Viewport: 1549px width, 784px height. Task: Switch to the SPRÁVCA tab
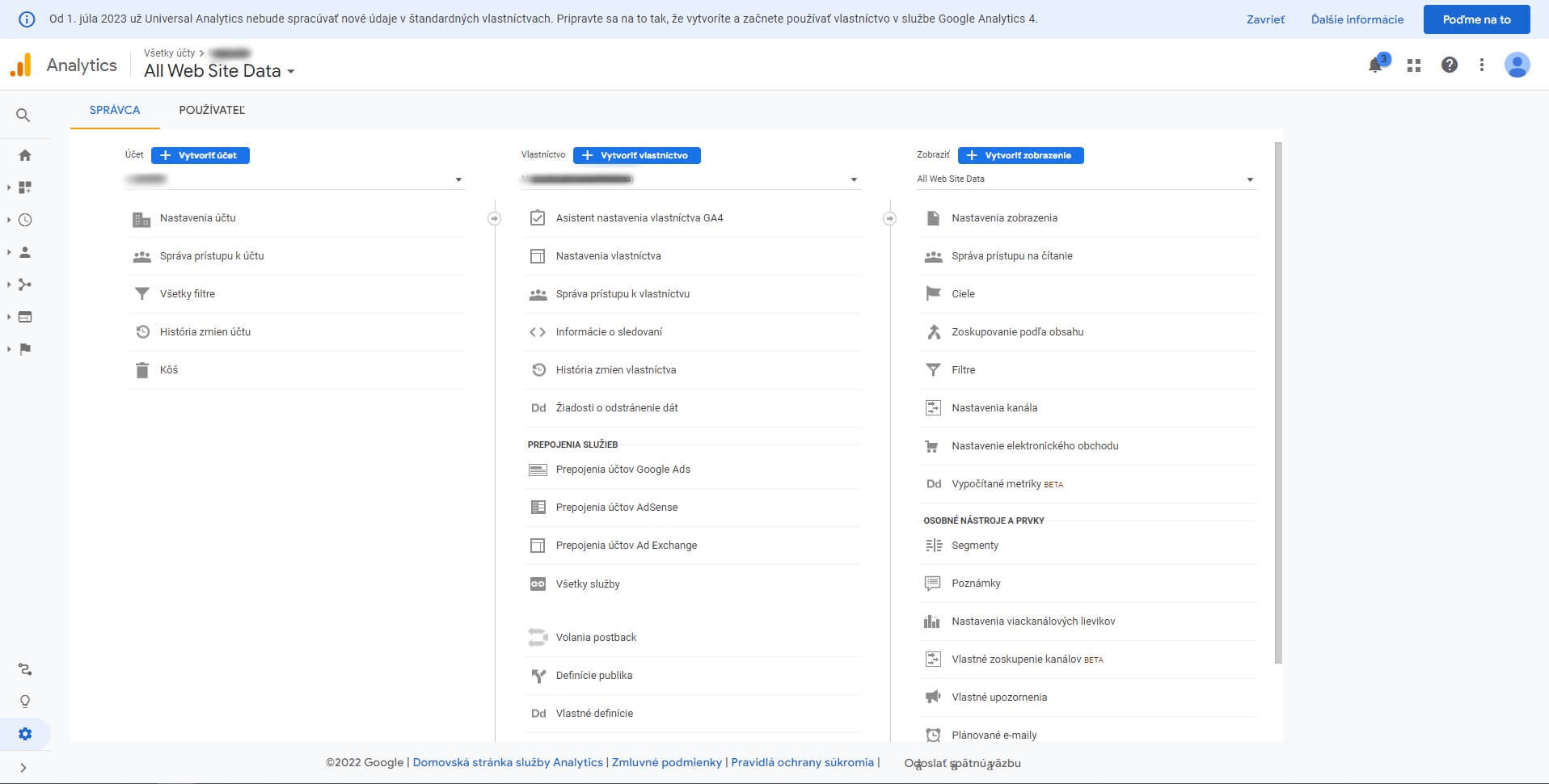click(x=115, y=110)
